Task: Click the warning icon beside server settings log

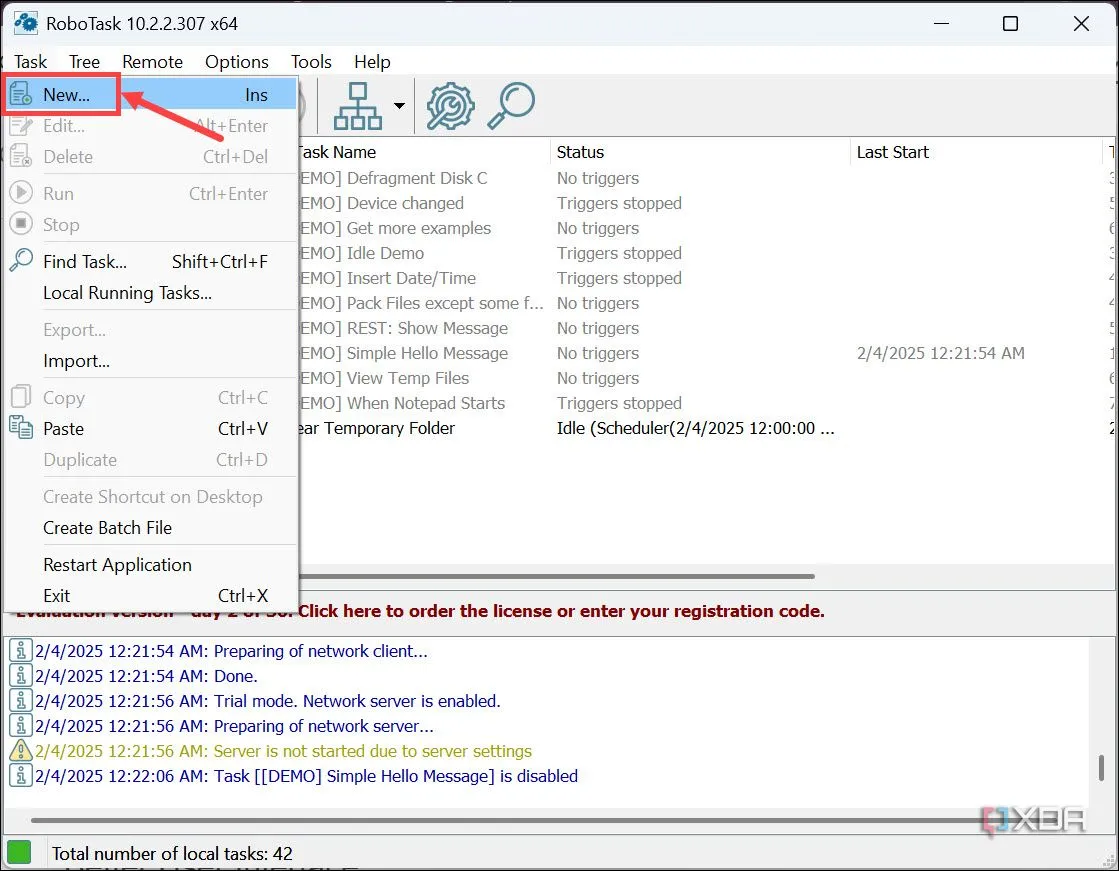Action: (x=21, y=750)
